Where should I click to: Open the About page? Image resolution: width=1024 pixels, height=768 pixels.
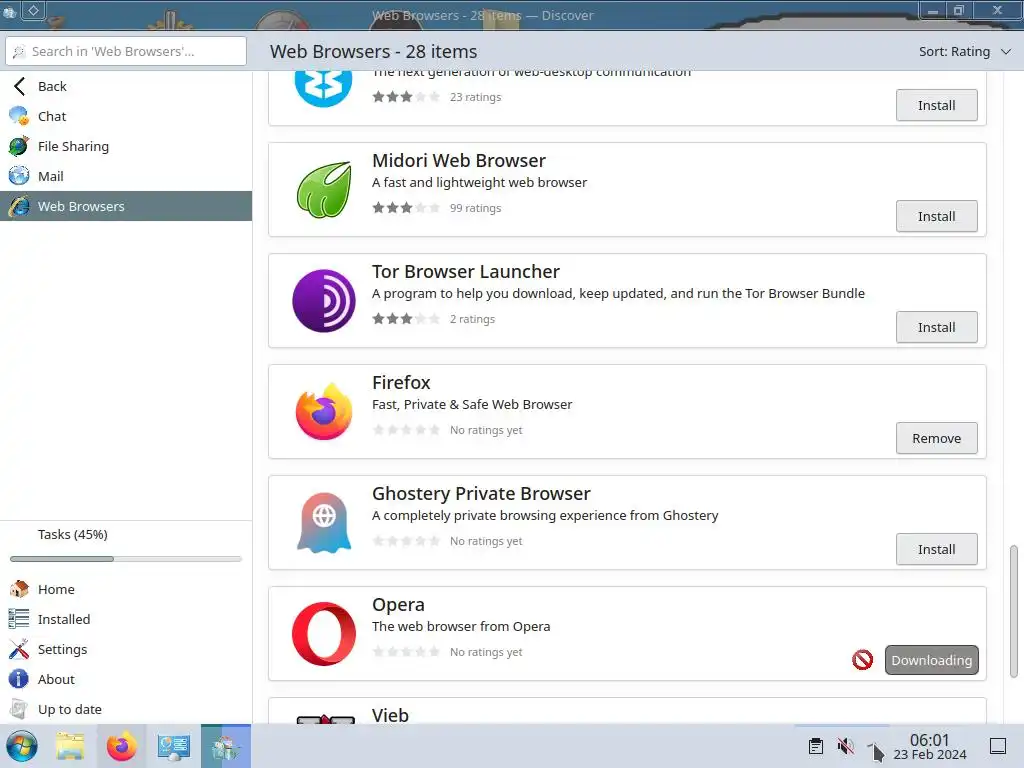[126, 679]
